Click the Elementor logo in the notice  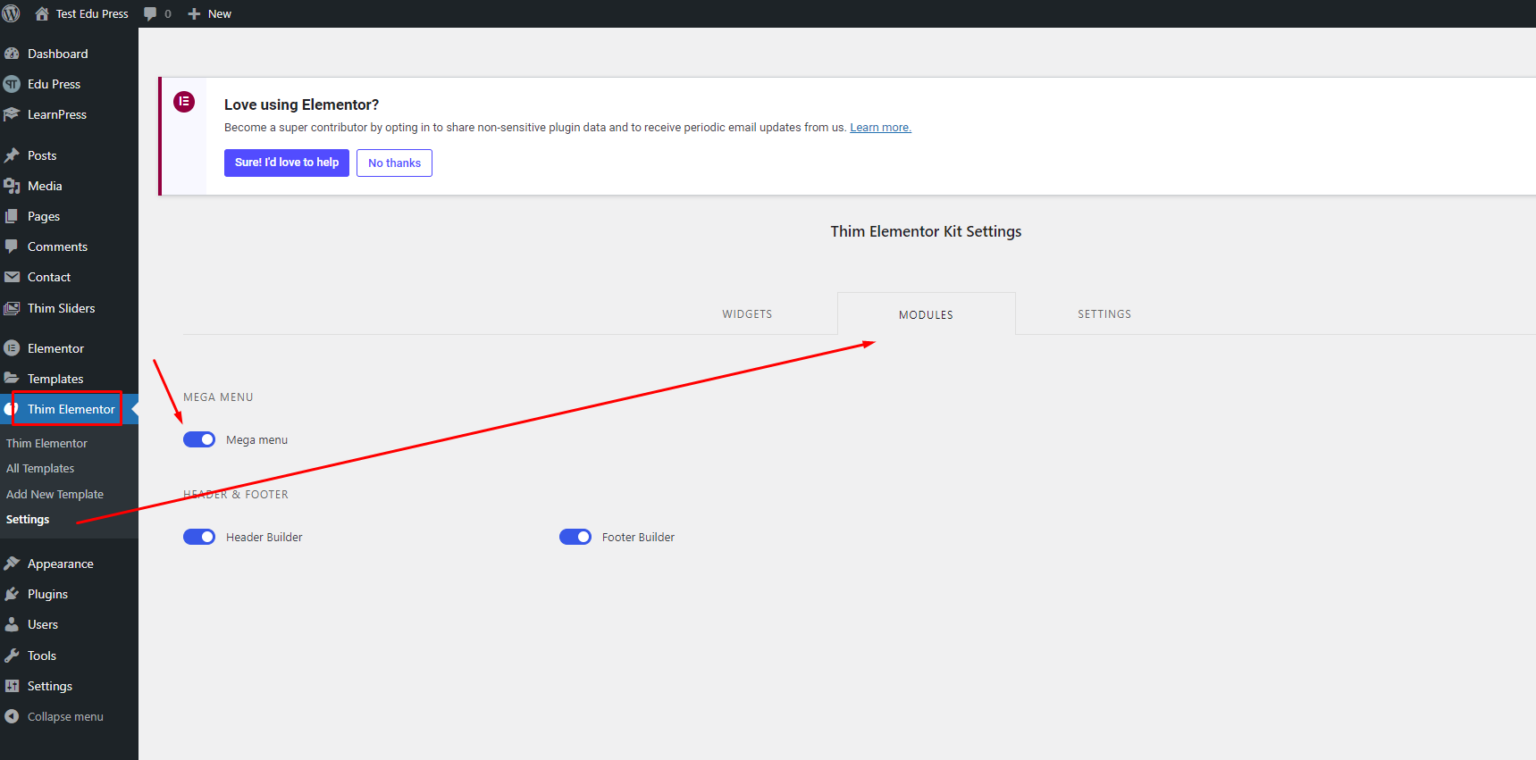click(x=184, y=101)
